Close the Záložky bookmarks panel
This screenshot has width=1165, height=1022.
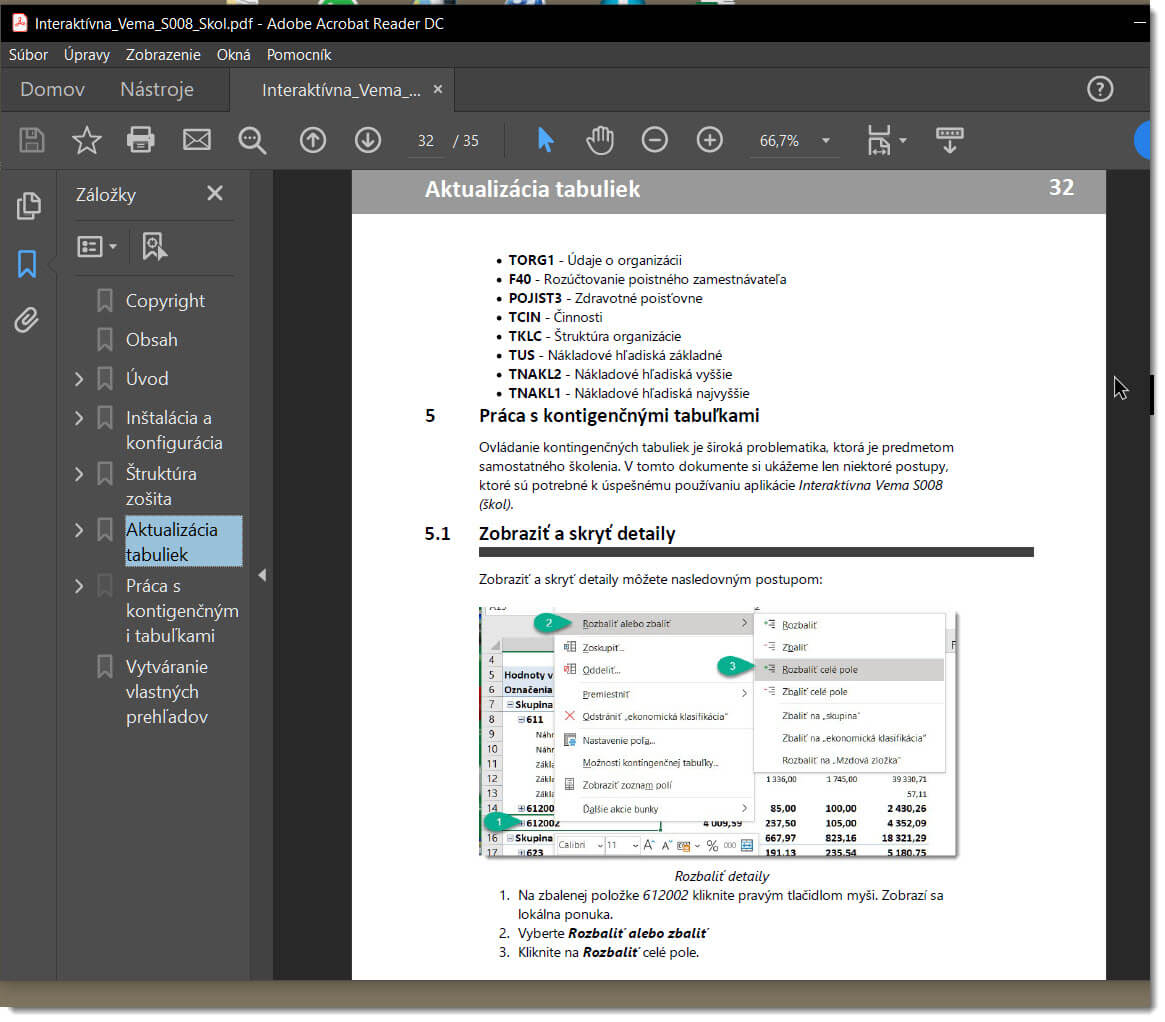[215, 194]
